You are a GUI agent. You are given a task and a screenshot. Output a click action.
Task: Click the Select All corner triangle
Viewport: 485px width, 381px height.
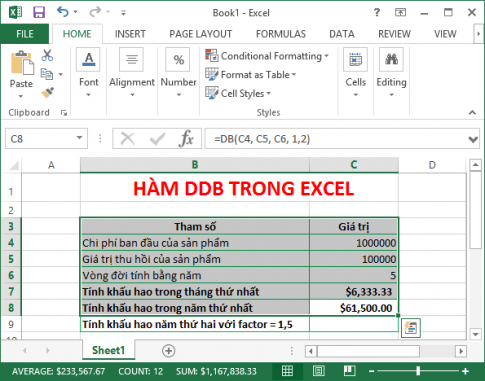click(13, 165)
